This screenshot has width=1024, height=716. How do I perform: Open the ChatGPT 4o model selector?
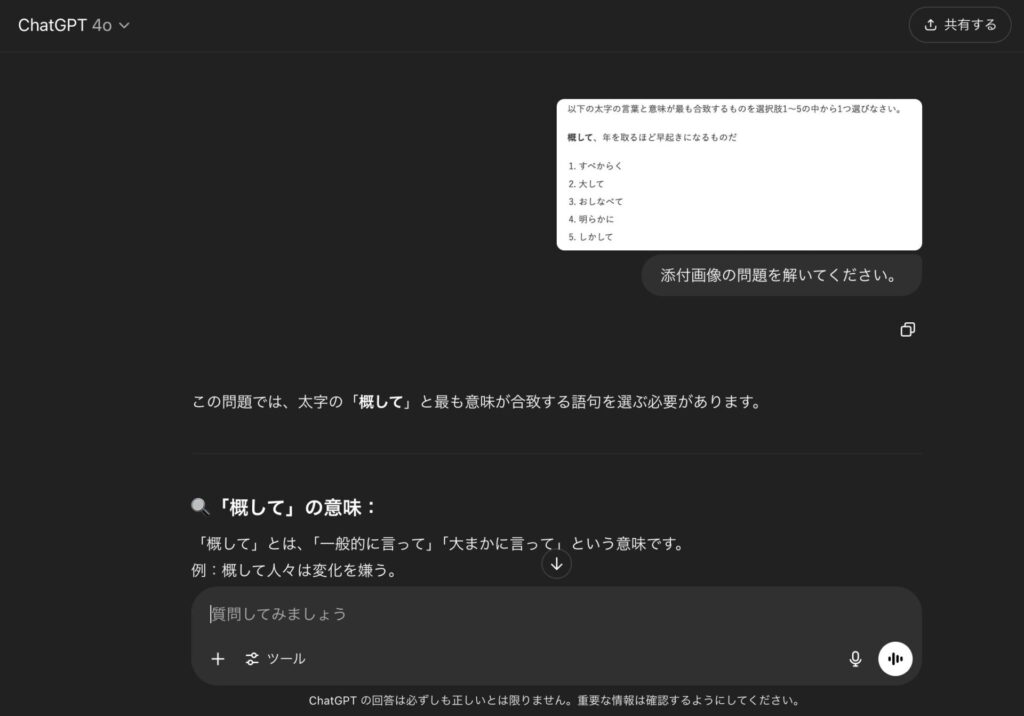coord(73,25)
